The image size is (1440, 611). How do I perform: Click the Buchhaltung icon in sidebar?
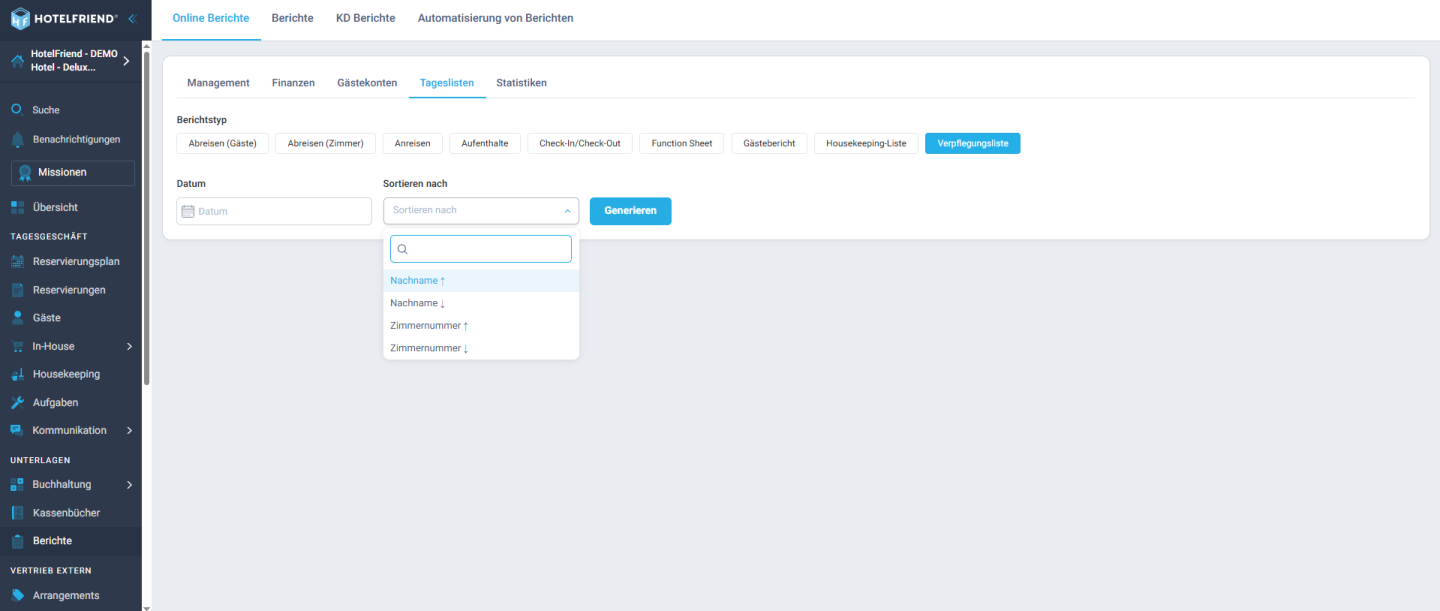pyautogui.click(x=17, y=484)
